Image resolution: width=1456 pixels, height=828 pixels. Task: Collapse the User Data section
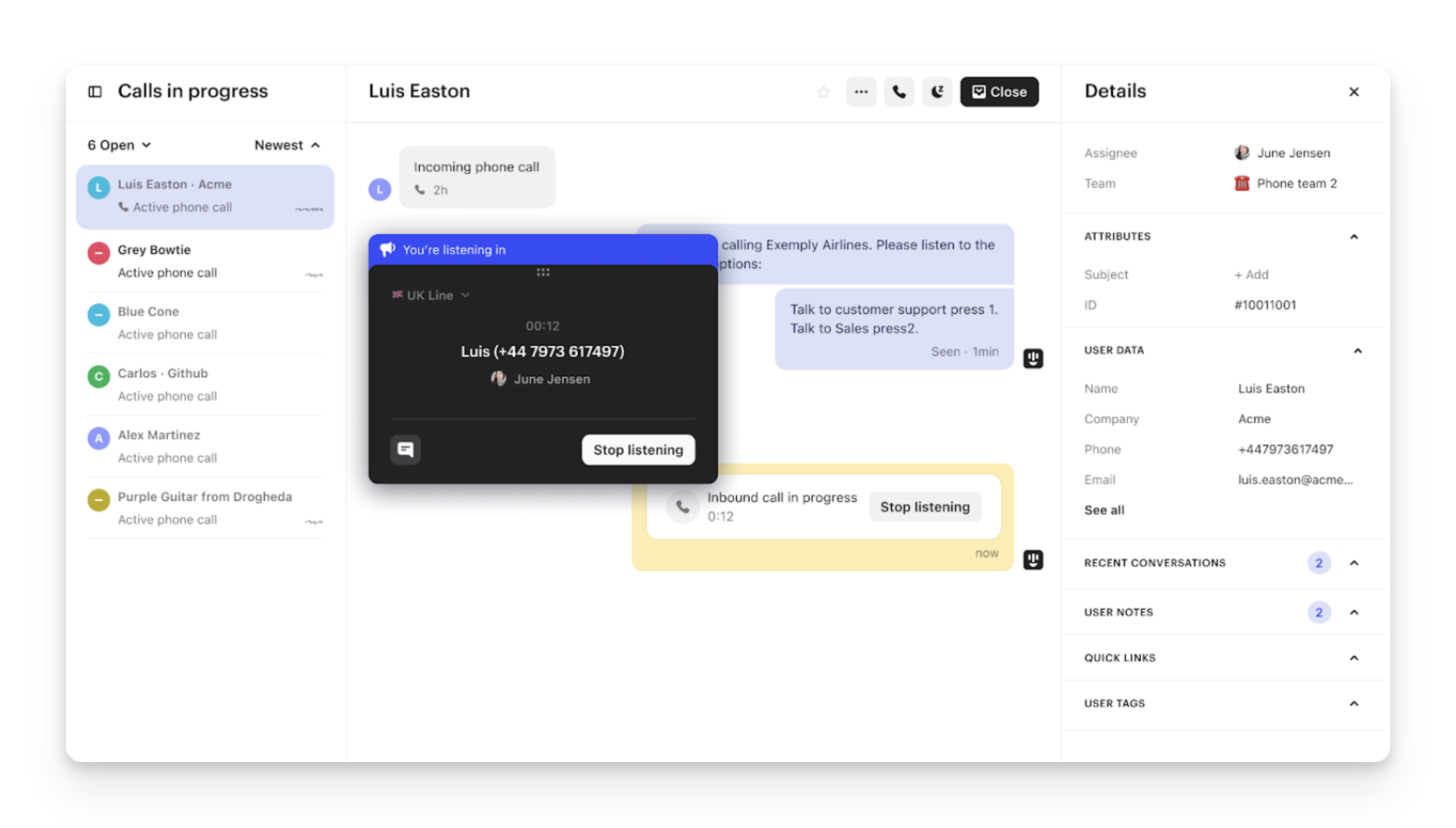click(x=1357, y=351)
